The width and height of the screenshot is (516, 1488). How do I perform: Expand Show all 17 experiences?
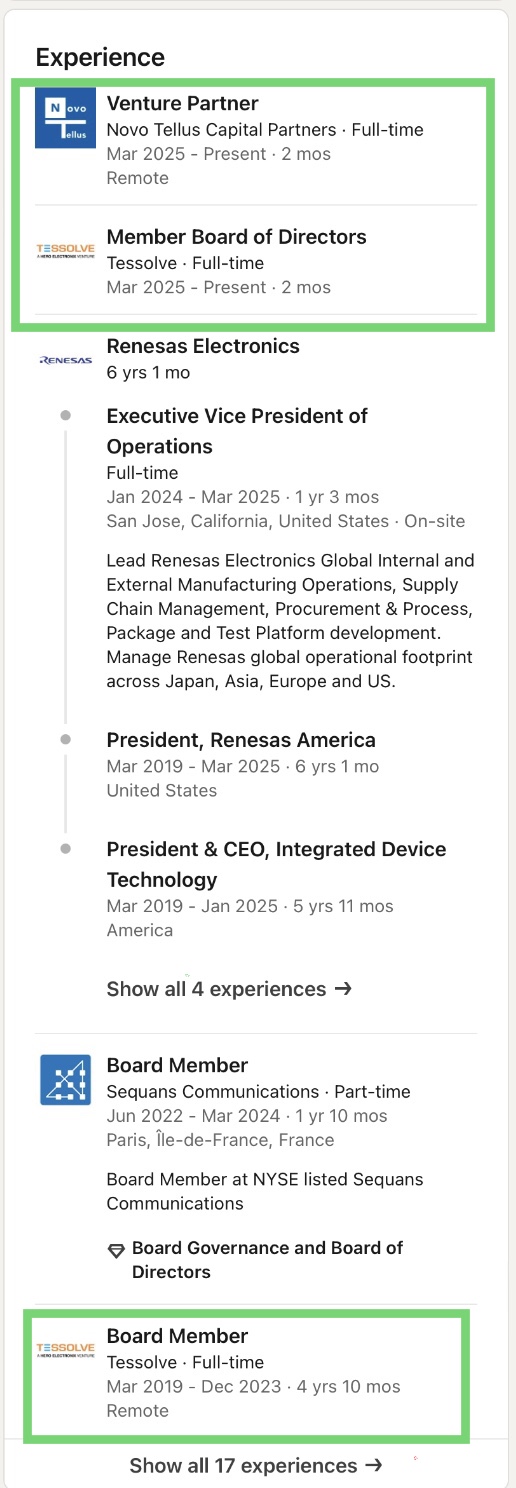pyautogui.click(x=256, y=1465)
